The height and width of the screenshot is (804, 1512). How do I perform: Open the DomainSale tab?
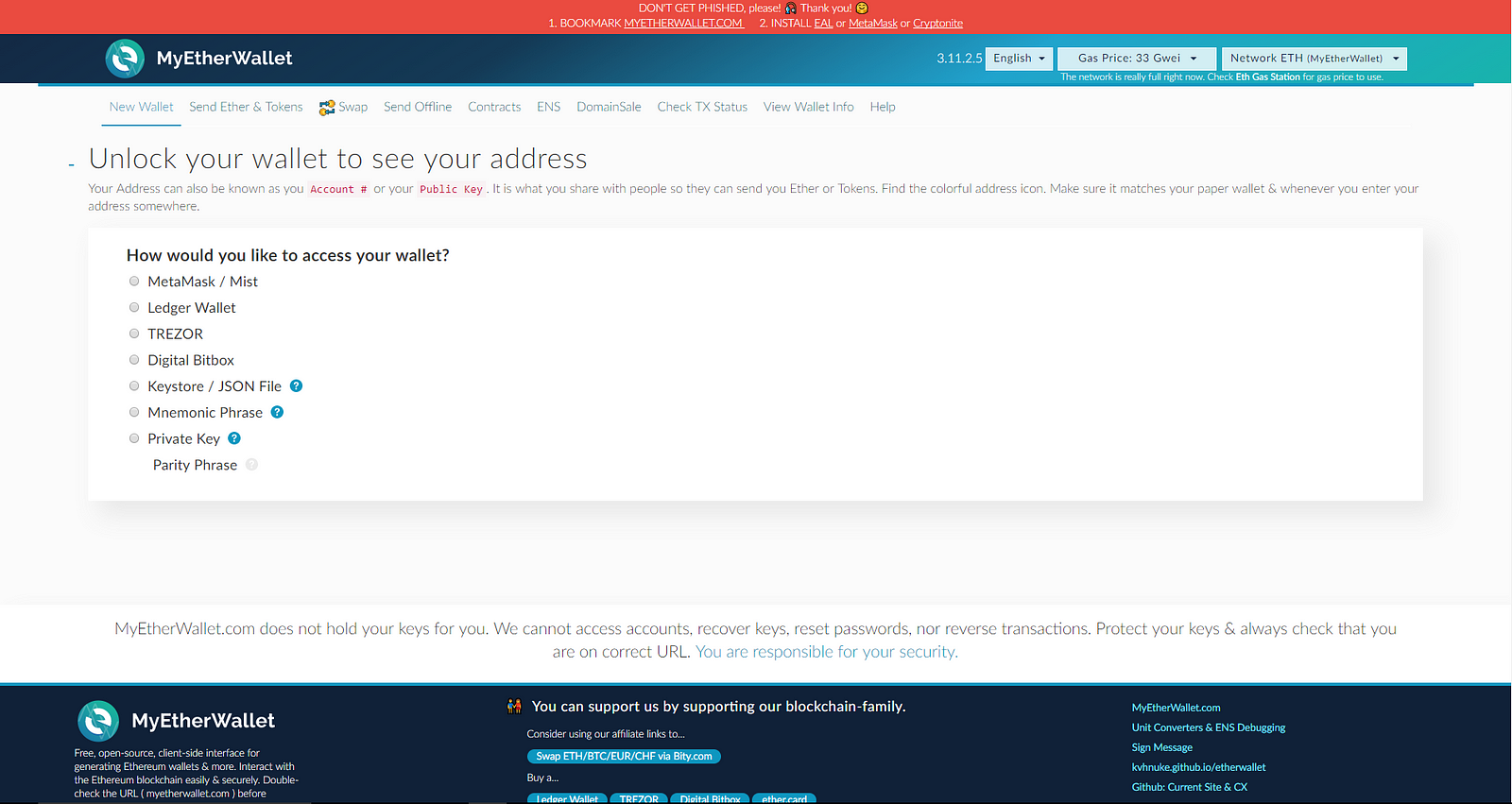610,107
